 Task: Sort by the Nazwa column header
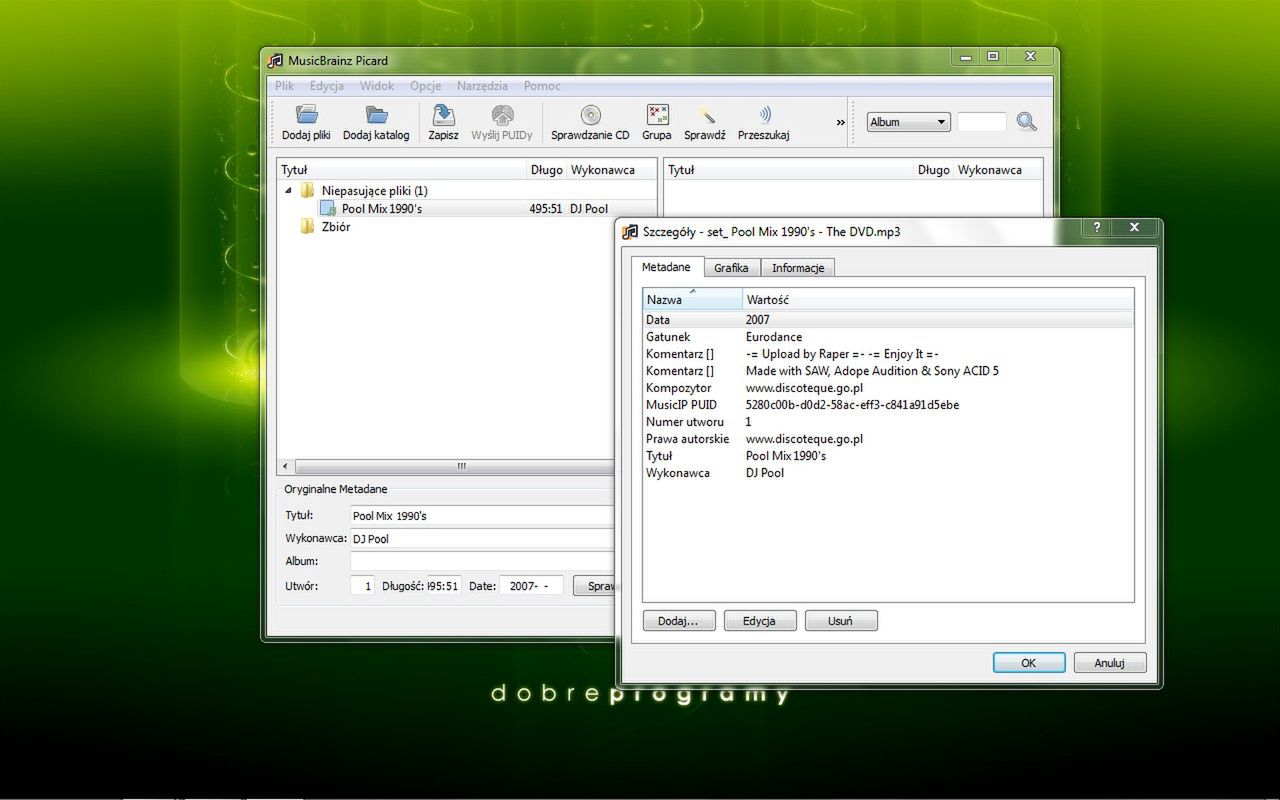coord(692,300)
